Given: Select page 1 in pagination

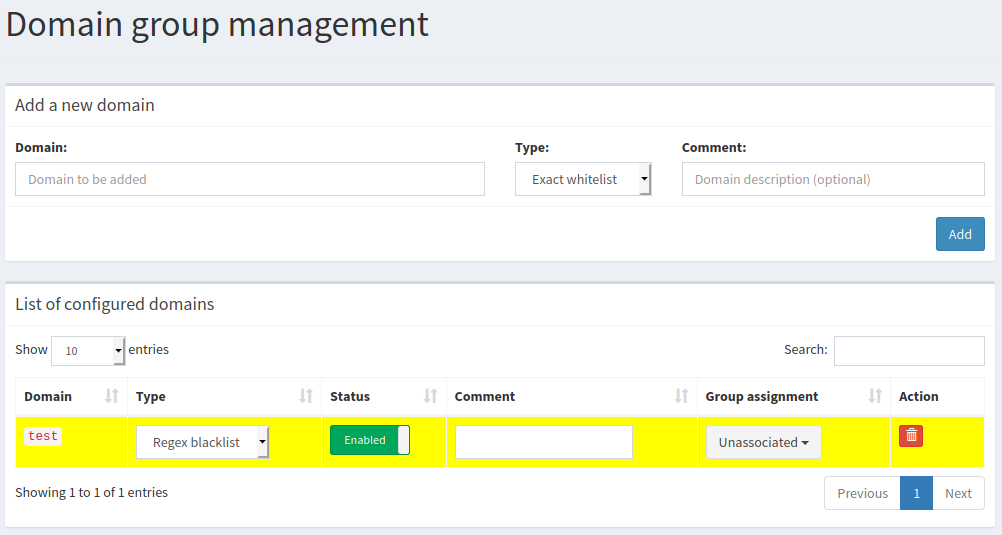Looking at the screenshot, I should tap(916, 493).
